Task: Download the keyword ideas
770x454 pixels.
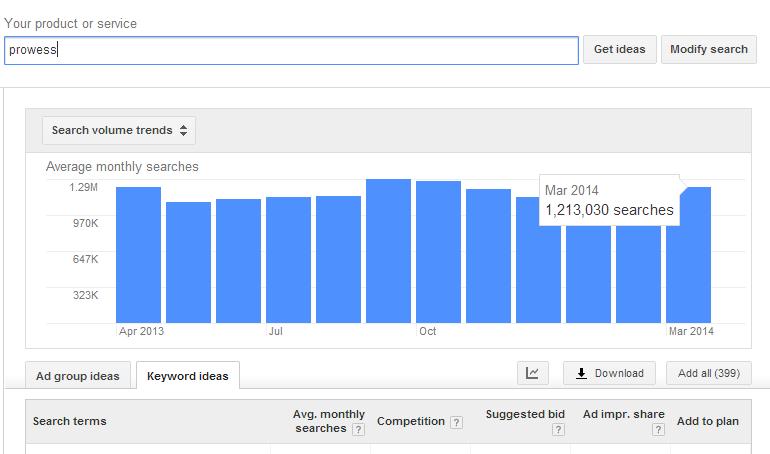Action: 609,374
